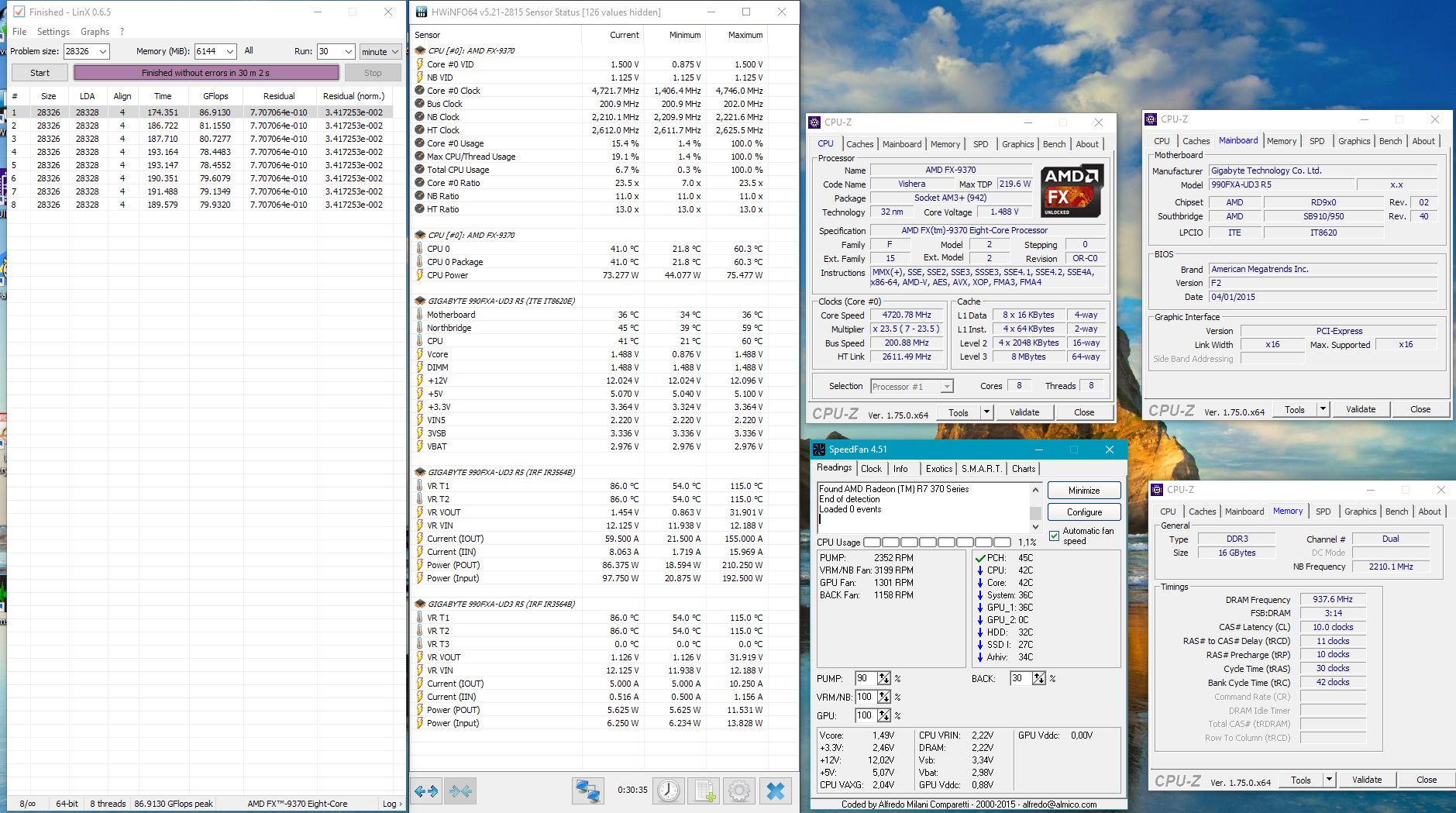
Task: Click the SpeedFan log scrollbar
Action: pos(1035,508)
